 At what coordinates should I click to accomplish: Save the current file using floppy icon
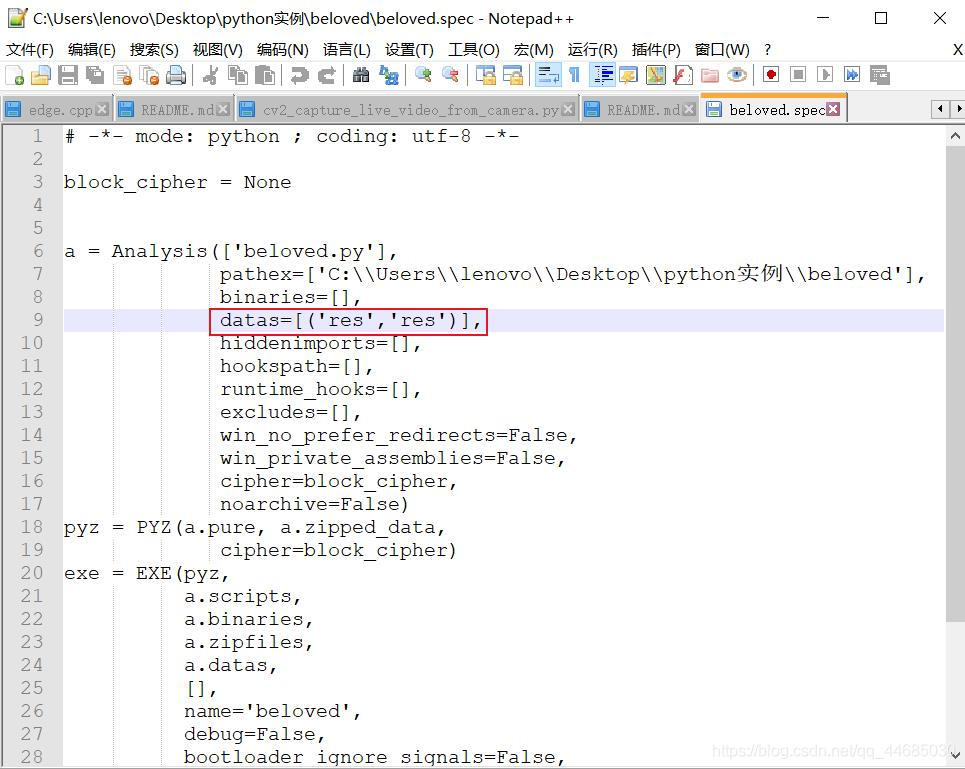[x=68, y=75]
